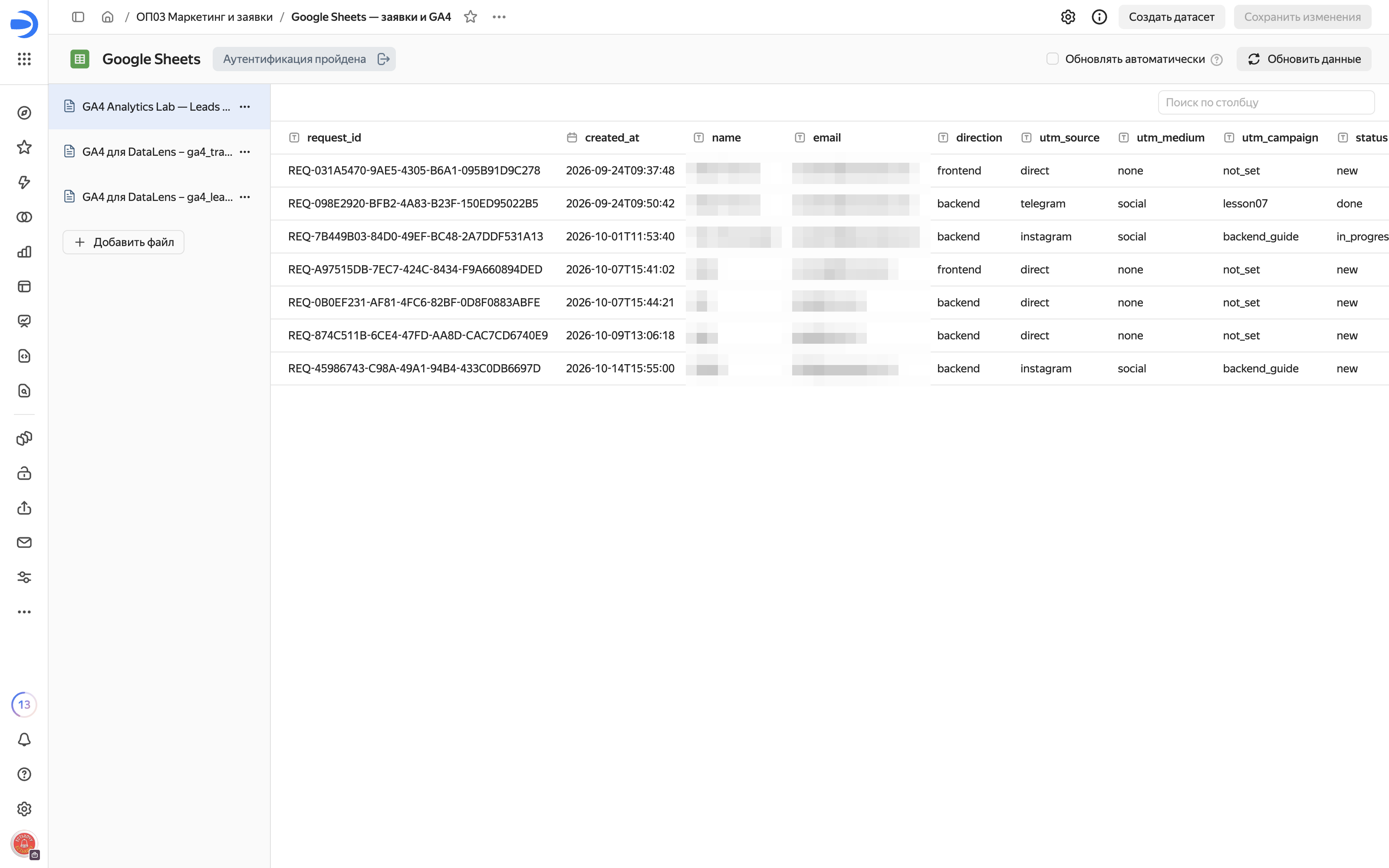
Task: Open the sliders settings icon in sidebar
Action: click(24, 578)
